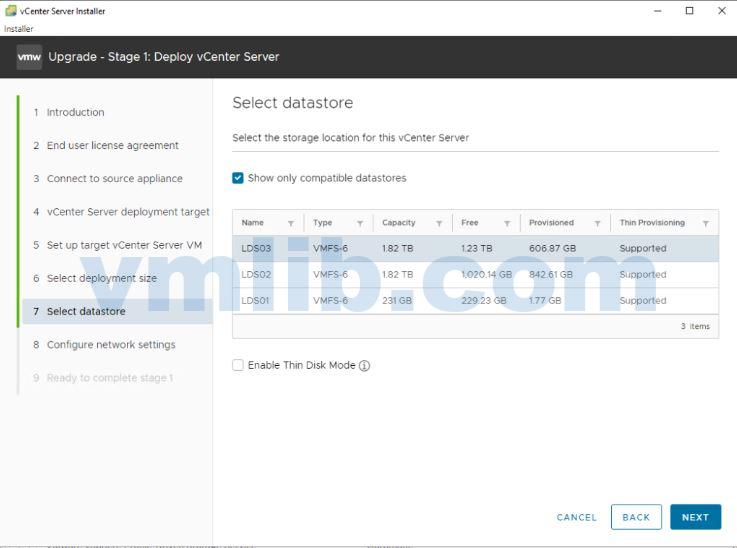Select the LDS02 datastore row

tap(475, 274)
